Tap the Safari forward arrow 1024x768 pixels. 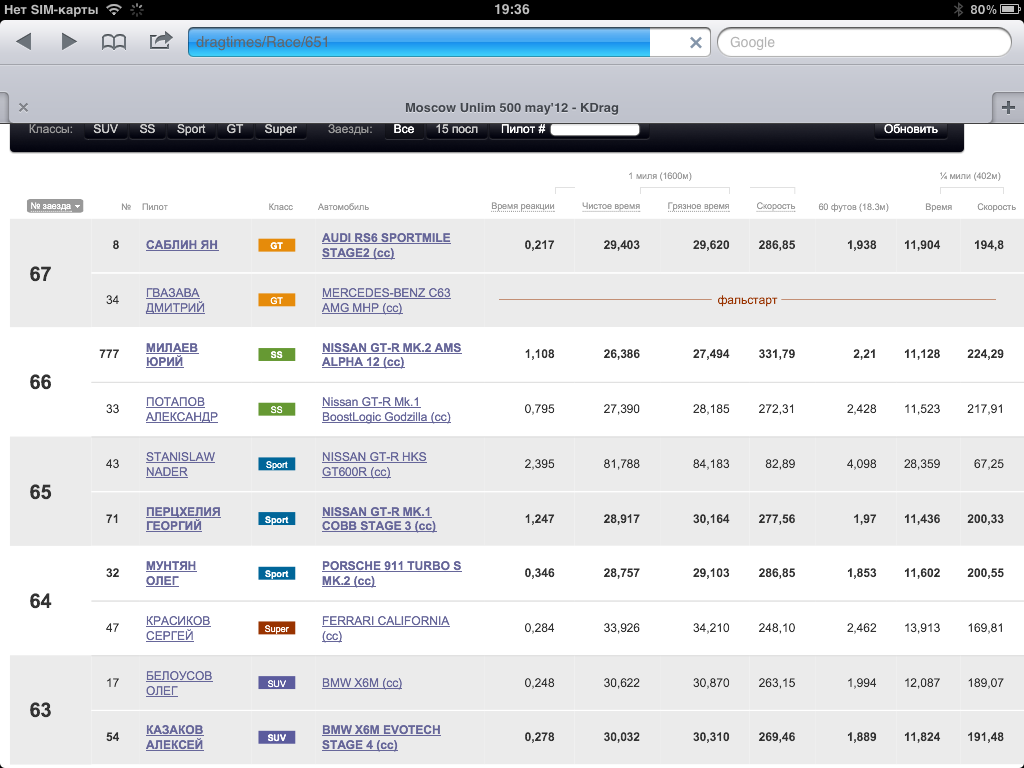click(x=69, y=42)
